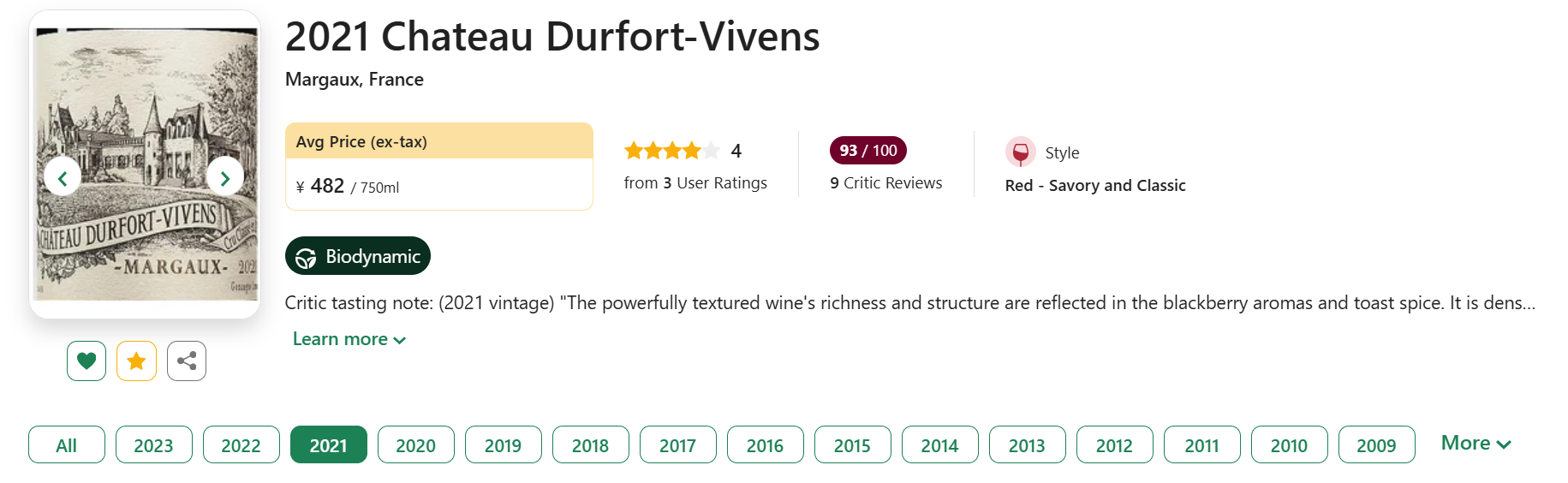Select the All vintages filter
This screenshot has width=1568, height=483.
pyautogui.click(x=67, y=444)
